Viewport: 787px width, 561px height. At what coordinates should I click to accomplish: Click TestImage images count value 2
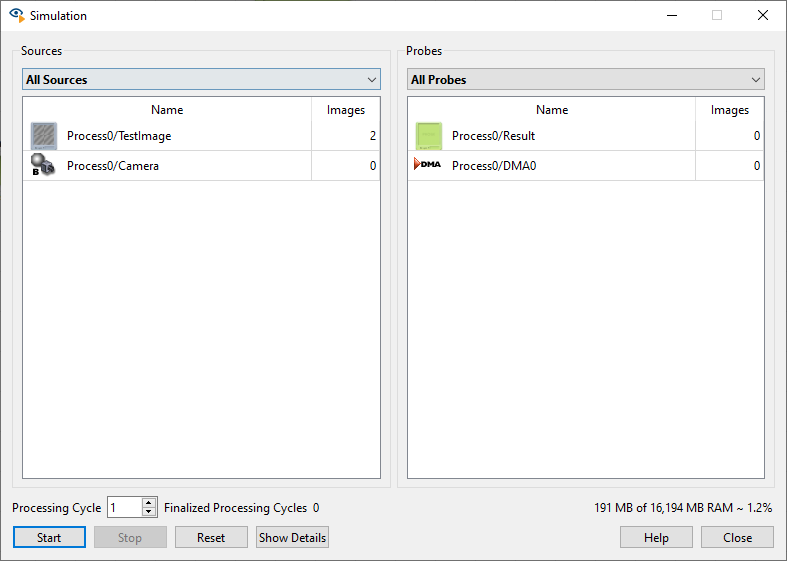click(373, 136)
